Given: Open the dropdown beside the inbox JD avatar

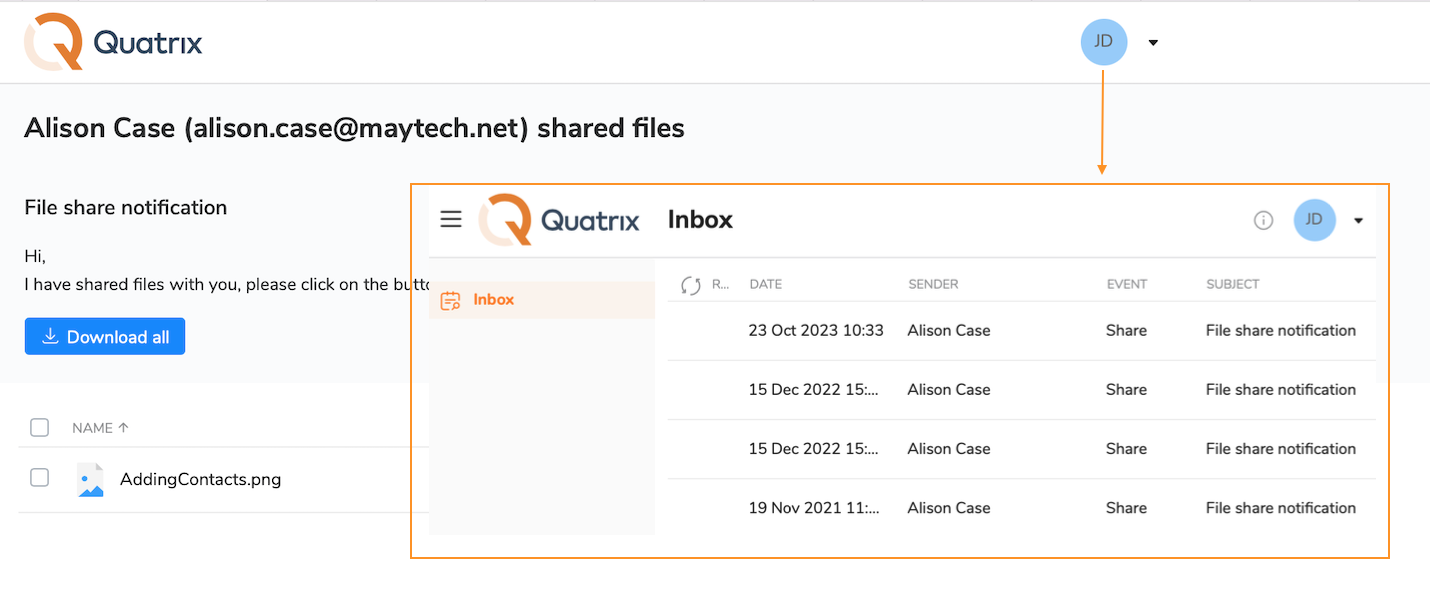Looking at the screenshot, I should pyautogui.click(x=1357, y=221).
